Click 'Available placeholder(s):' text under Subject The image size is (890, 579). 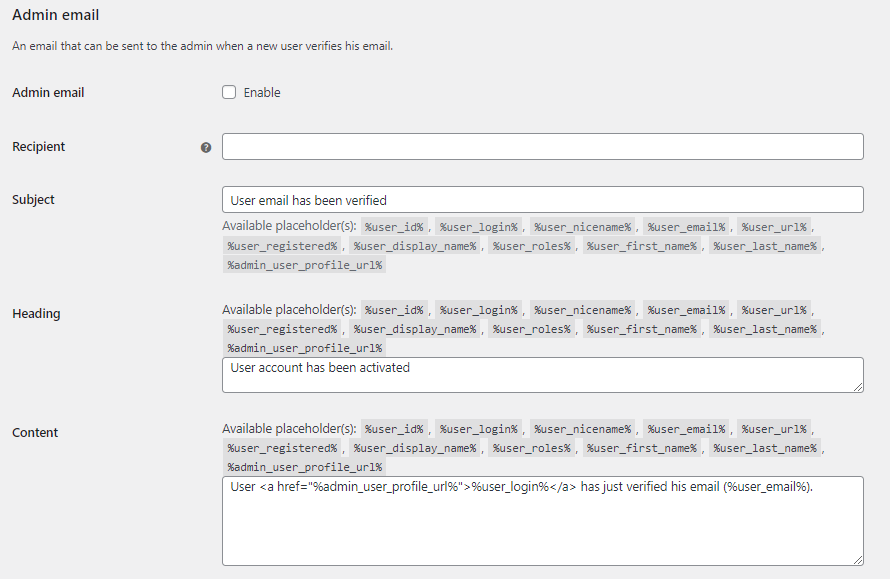[289, 226]
